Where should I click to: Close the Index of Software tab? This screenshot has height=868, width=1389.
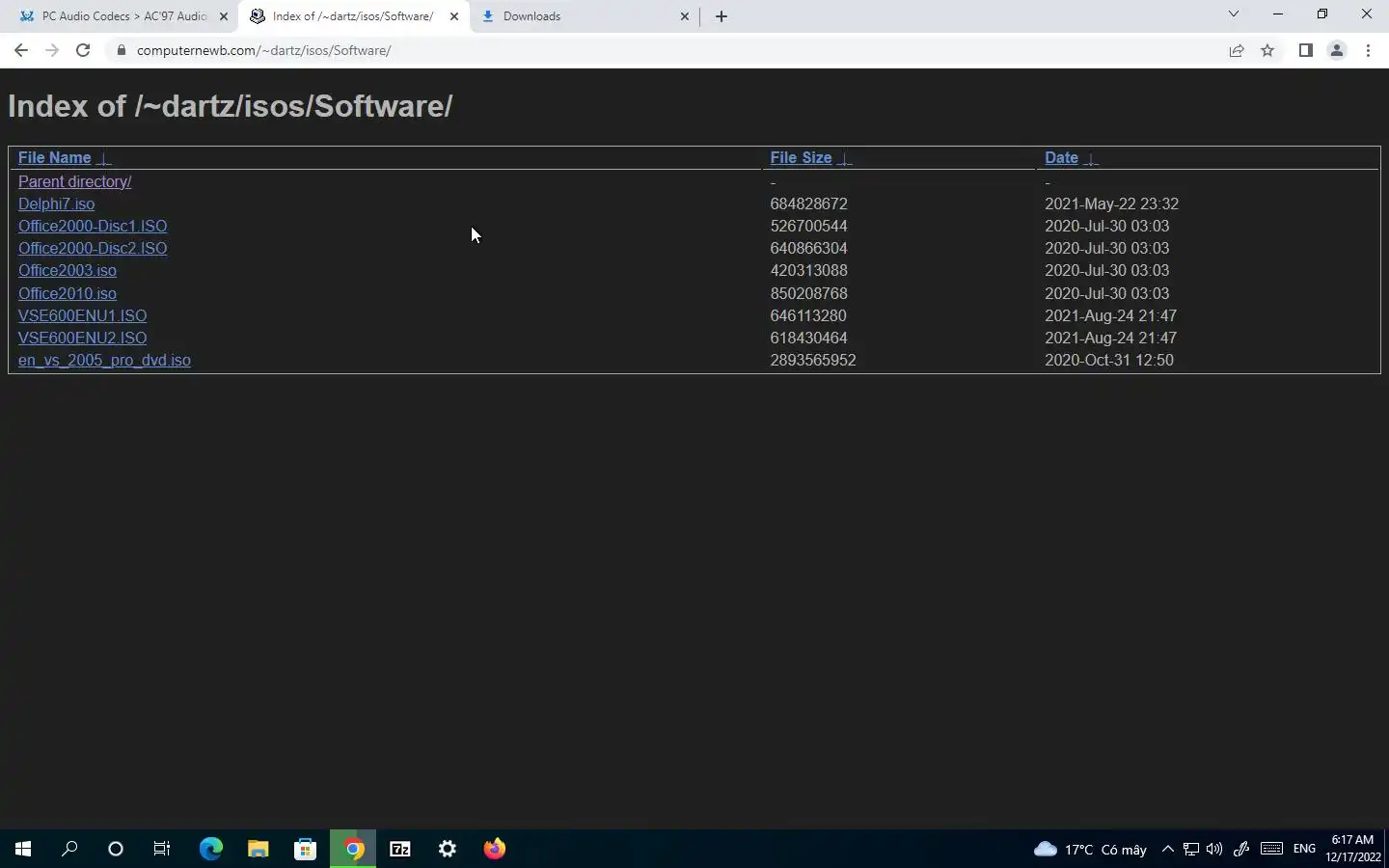pos(454,16)
